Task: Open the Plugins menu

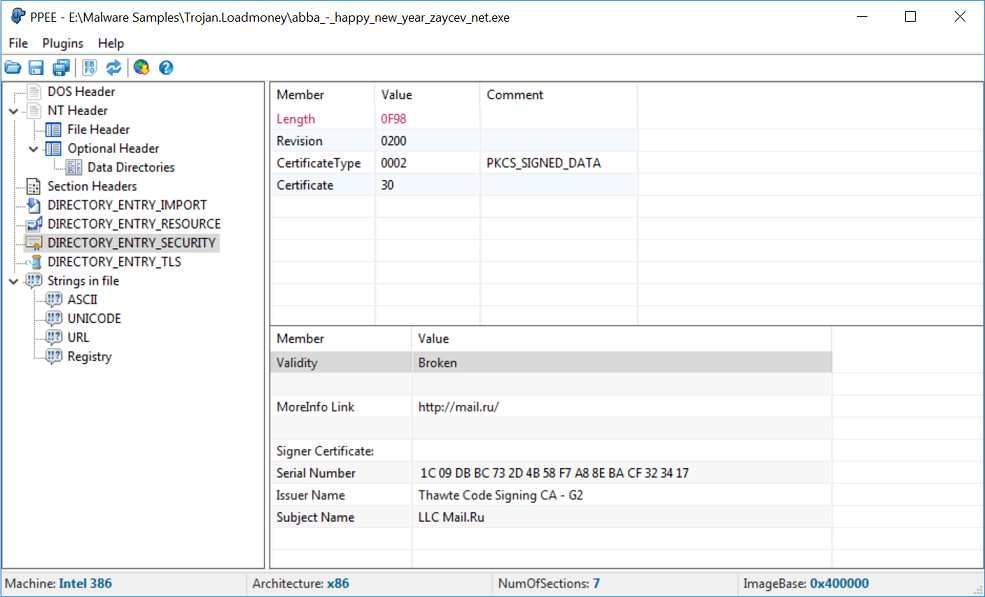Action: click(x=63, y=43)
